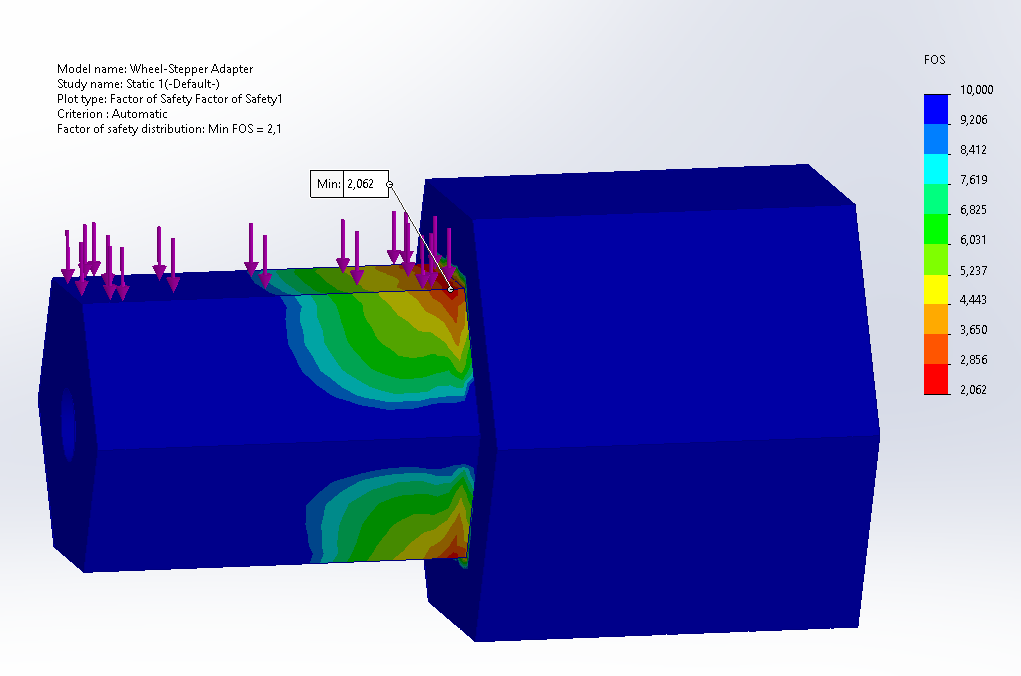Pick the cyan legend band
Screen dimensions: 1021x676
pyautogui.click(x=936, y=169)
